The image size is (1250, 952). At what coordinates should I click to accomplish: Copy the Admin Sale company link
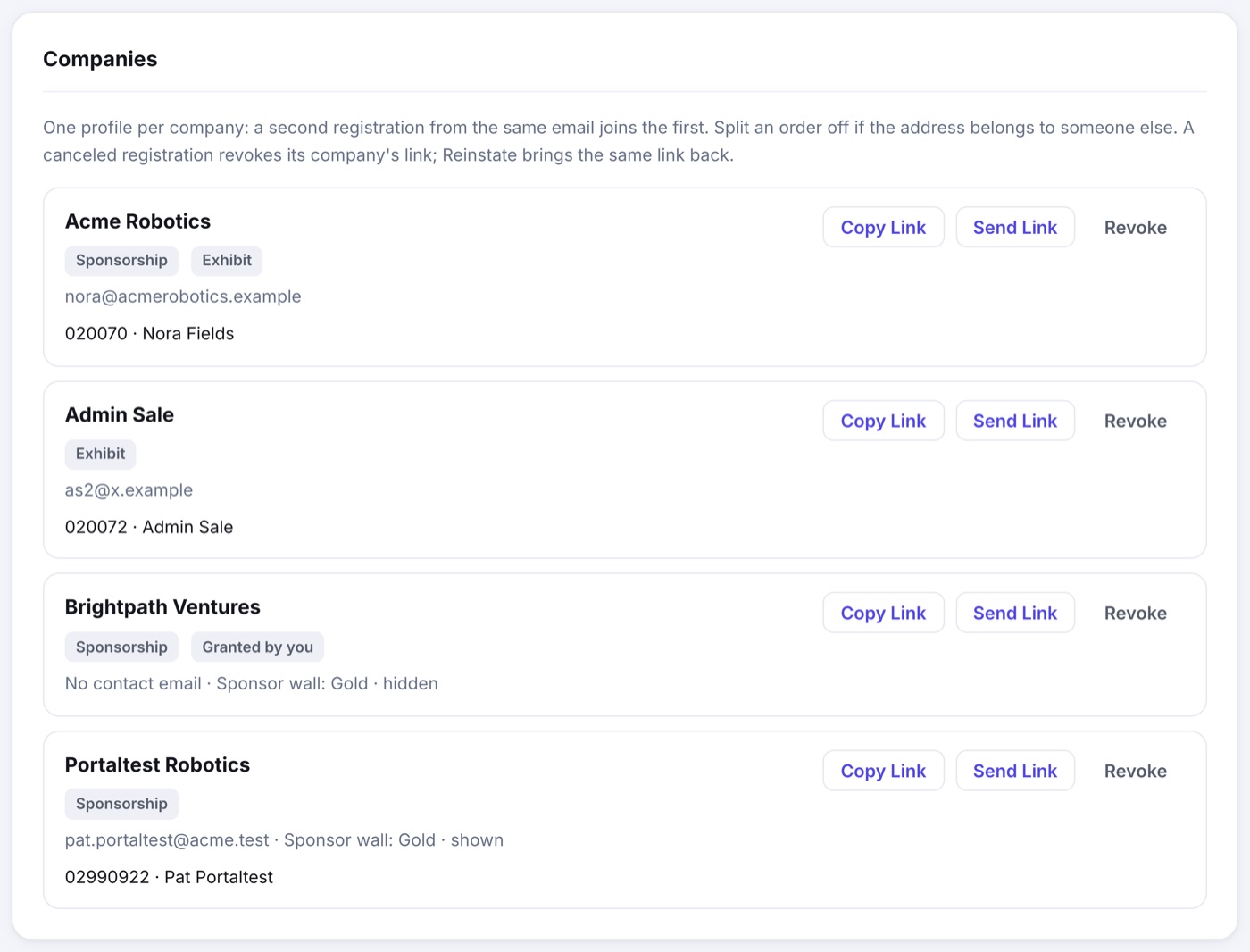[883, 421]
